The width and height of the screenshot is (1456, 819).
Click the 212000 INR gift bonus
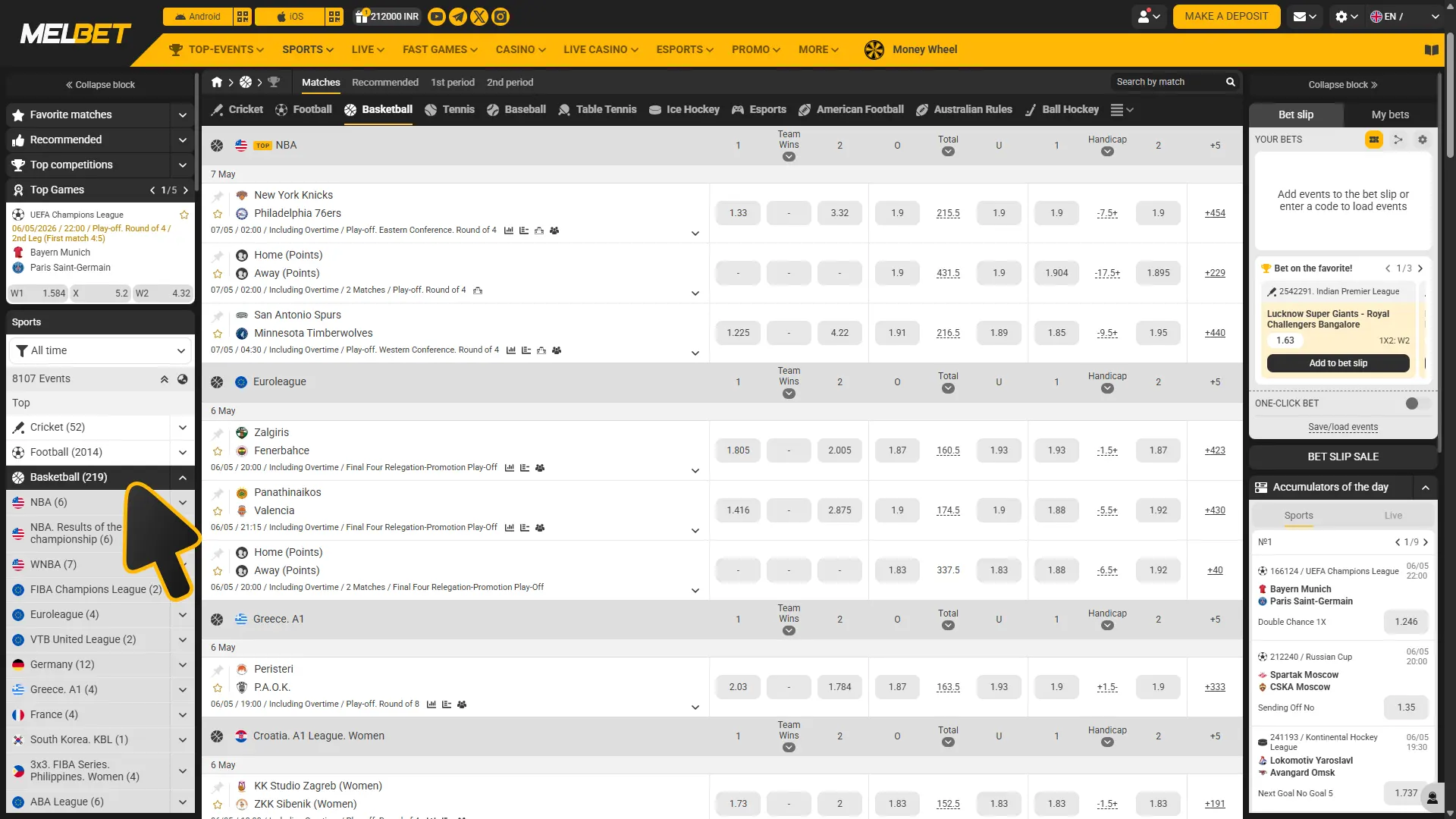(x=387, y=17)
